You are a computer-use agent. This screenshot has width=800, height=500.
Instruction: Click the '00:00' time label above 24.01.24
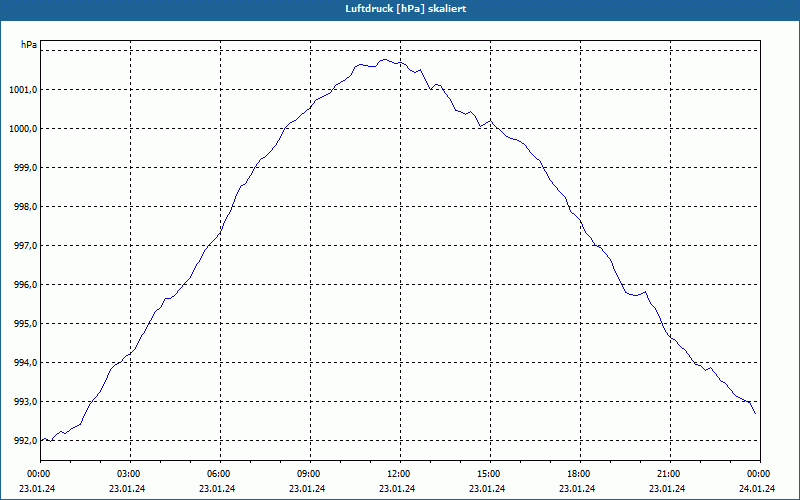pos(757,474)
